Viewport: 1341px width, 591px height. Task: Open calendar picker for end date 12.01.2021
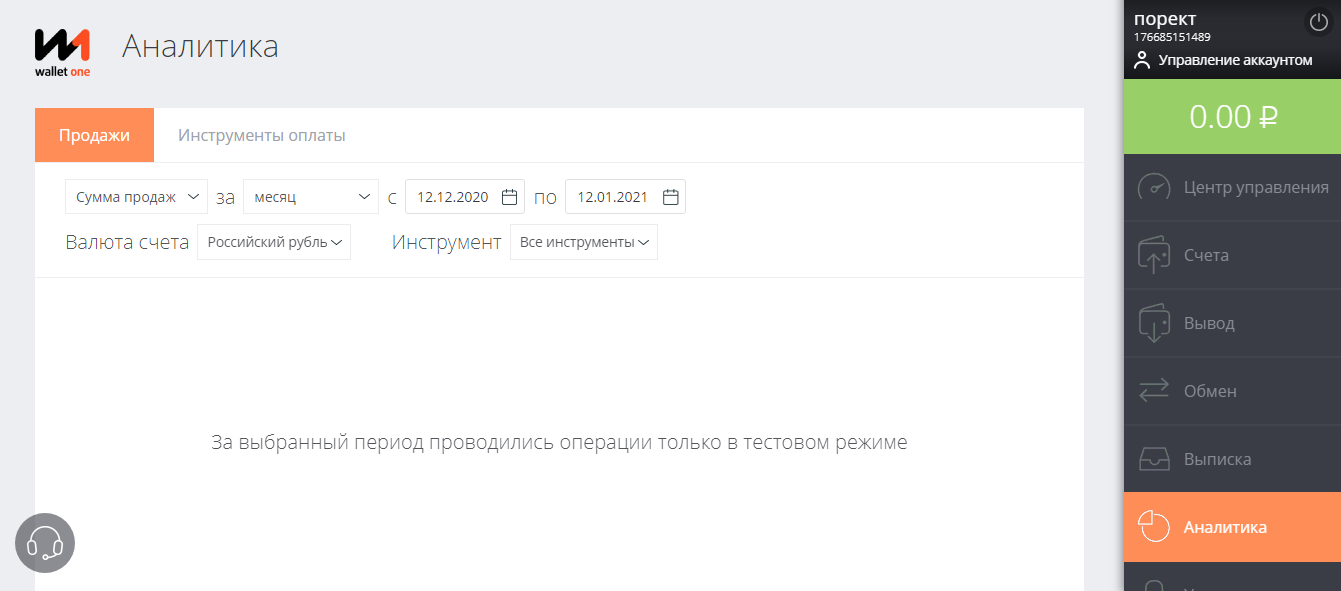pyautogui.click(x=670, y=197)
